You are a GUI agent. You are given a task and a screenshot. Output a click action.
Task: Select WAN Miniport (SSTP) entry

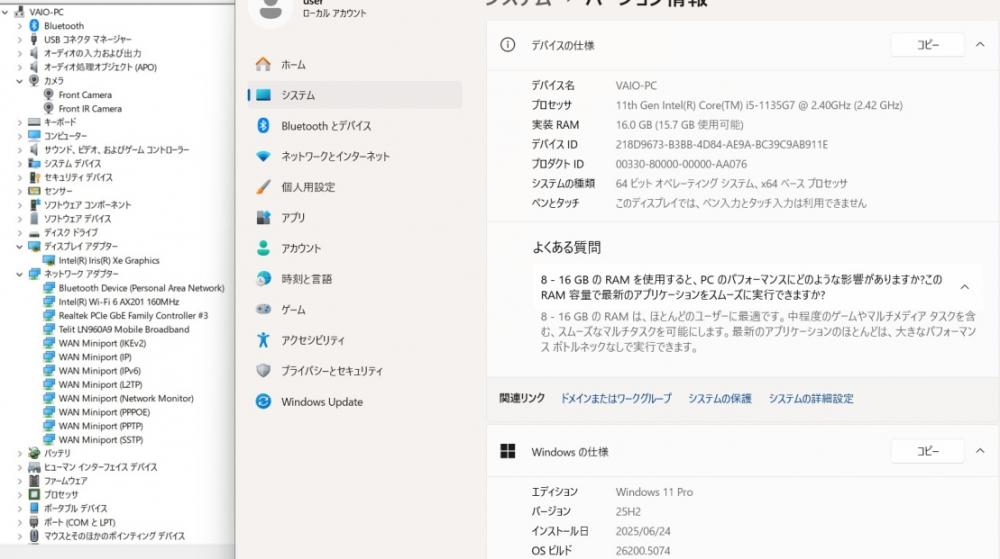tap(101, 440)
